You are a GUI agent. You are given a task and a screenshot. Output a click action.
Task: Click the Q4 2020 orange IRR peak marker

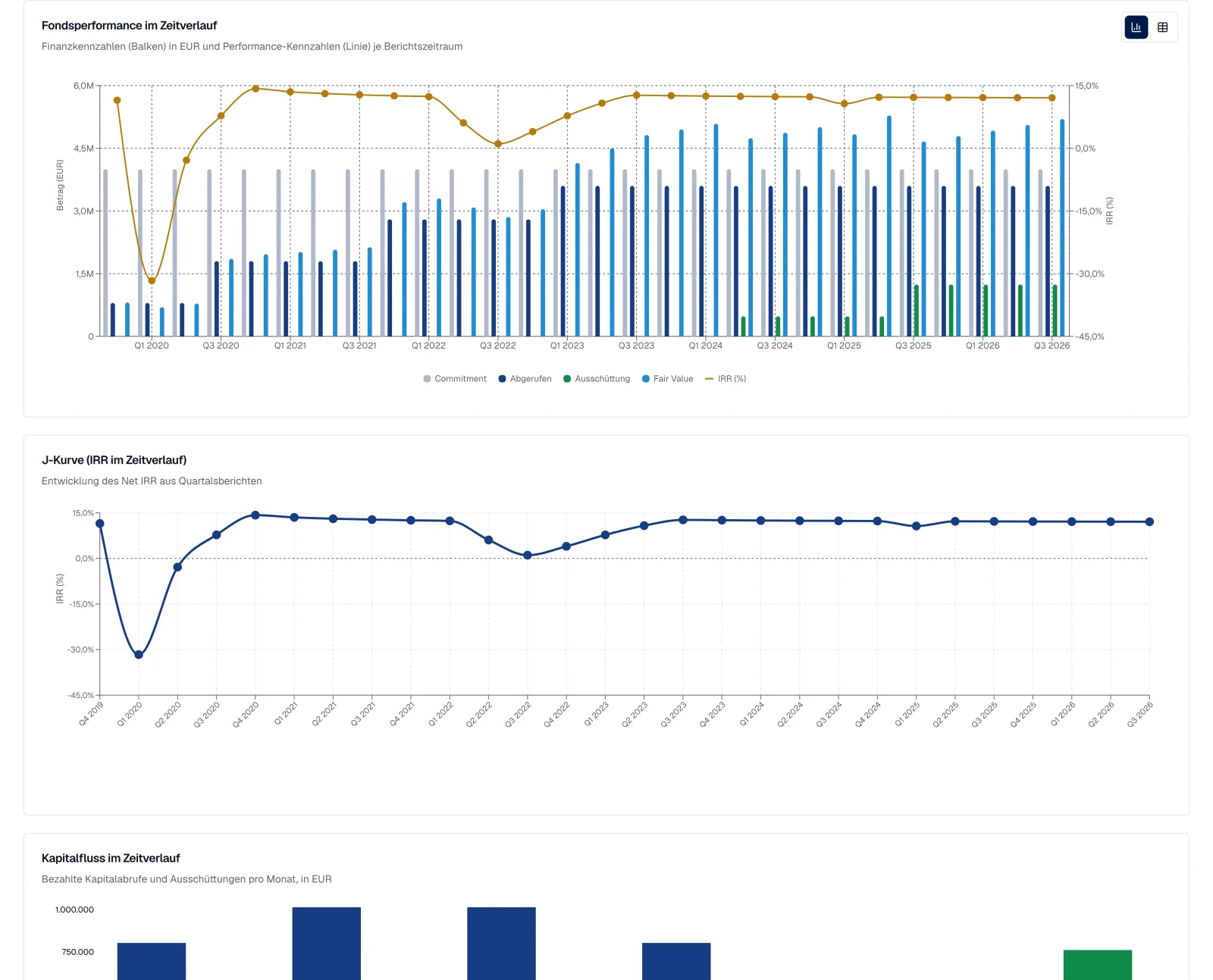[x=255, y=89]
